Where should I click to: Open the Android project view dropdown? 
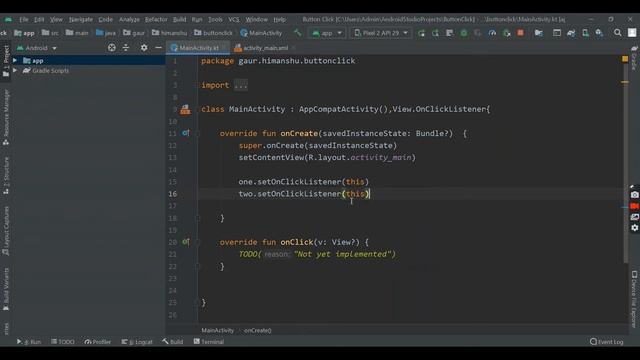36,48
